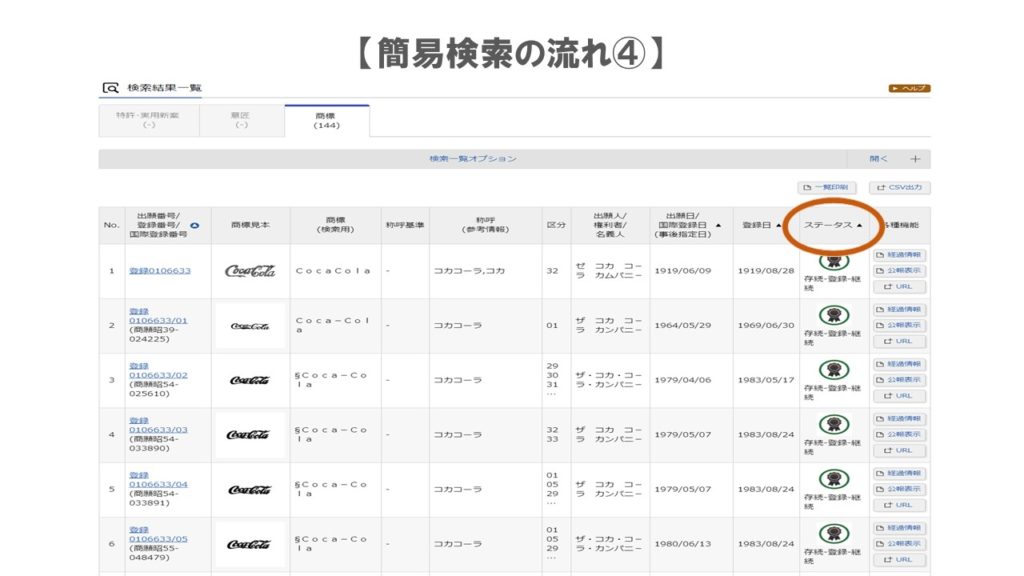Open the ヘルプ help button

[x=909, y=88]
